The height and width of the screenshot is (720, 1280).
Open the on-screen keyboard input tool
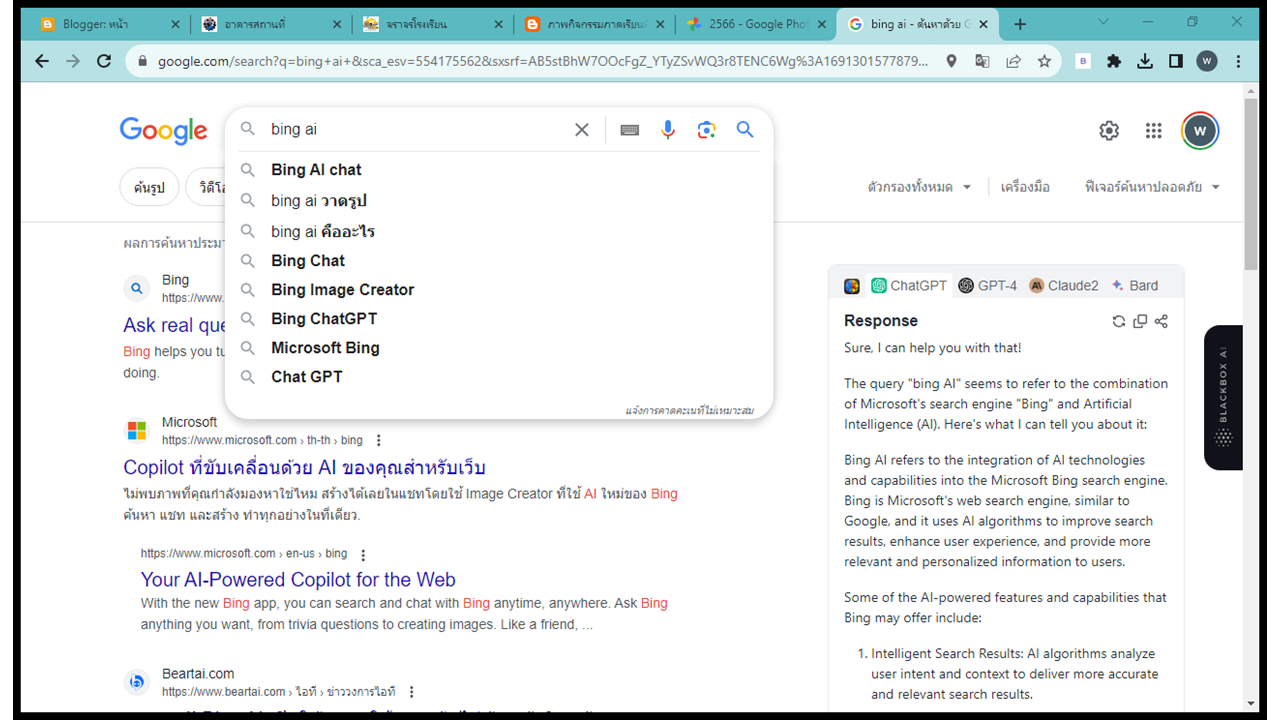tap(629, 129)
